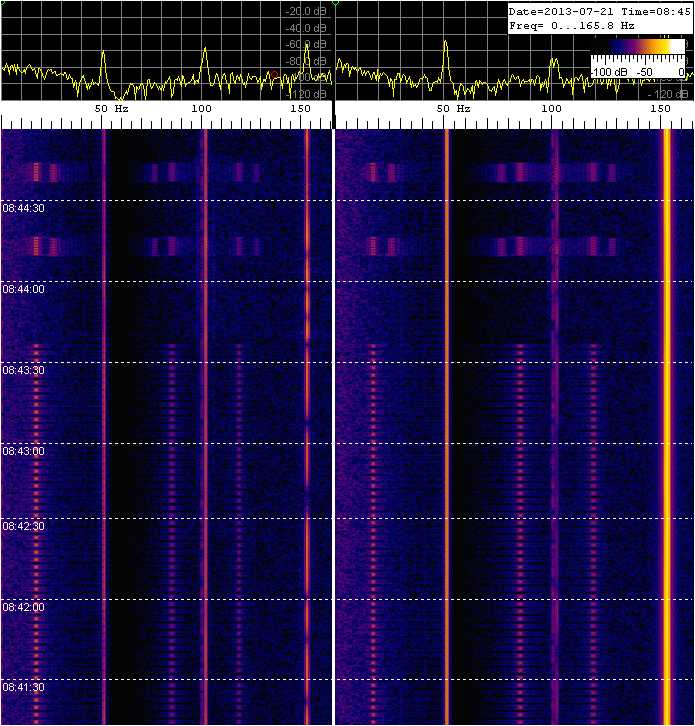695x726 pixels.
Task: Click the -20.0 dB label in left spectrum
Action: (304, 12)
